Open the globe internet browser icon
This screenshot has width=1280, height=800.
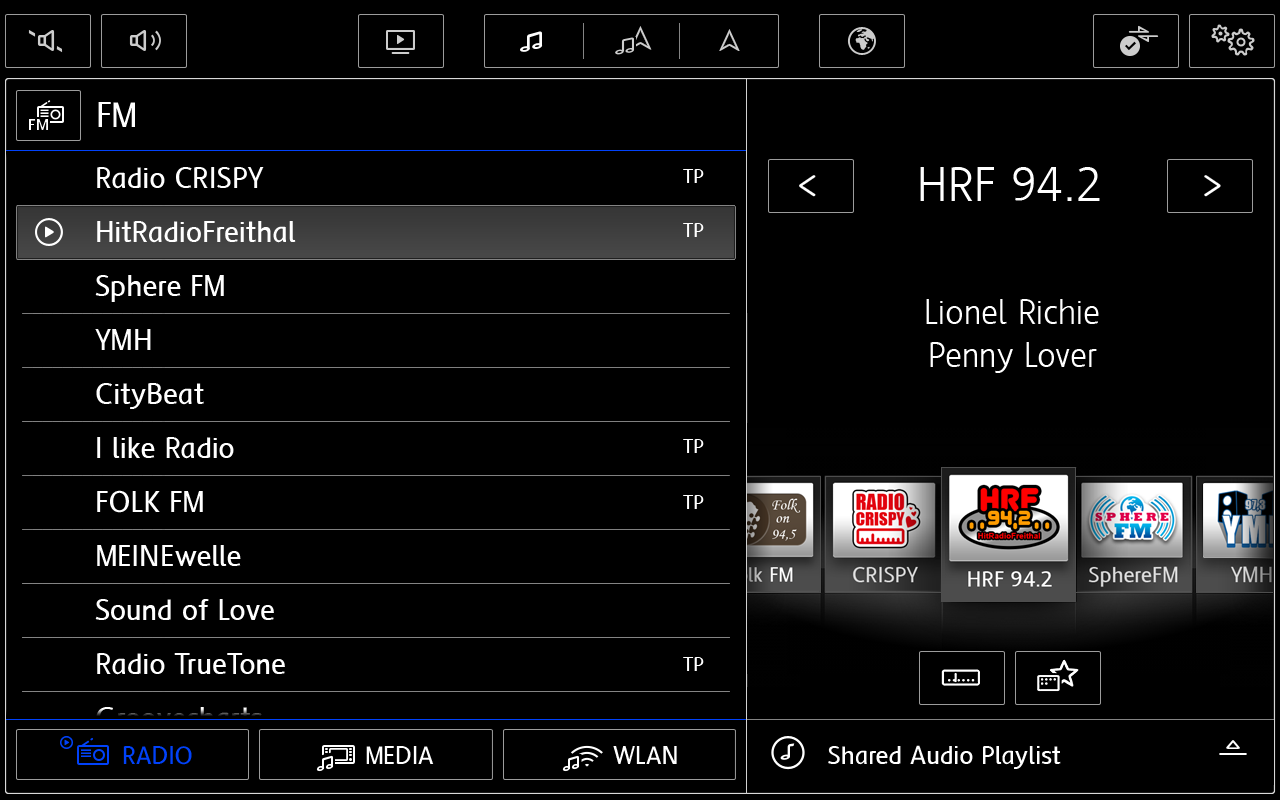pos(862,41)
